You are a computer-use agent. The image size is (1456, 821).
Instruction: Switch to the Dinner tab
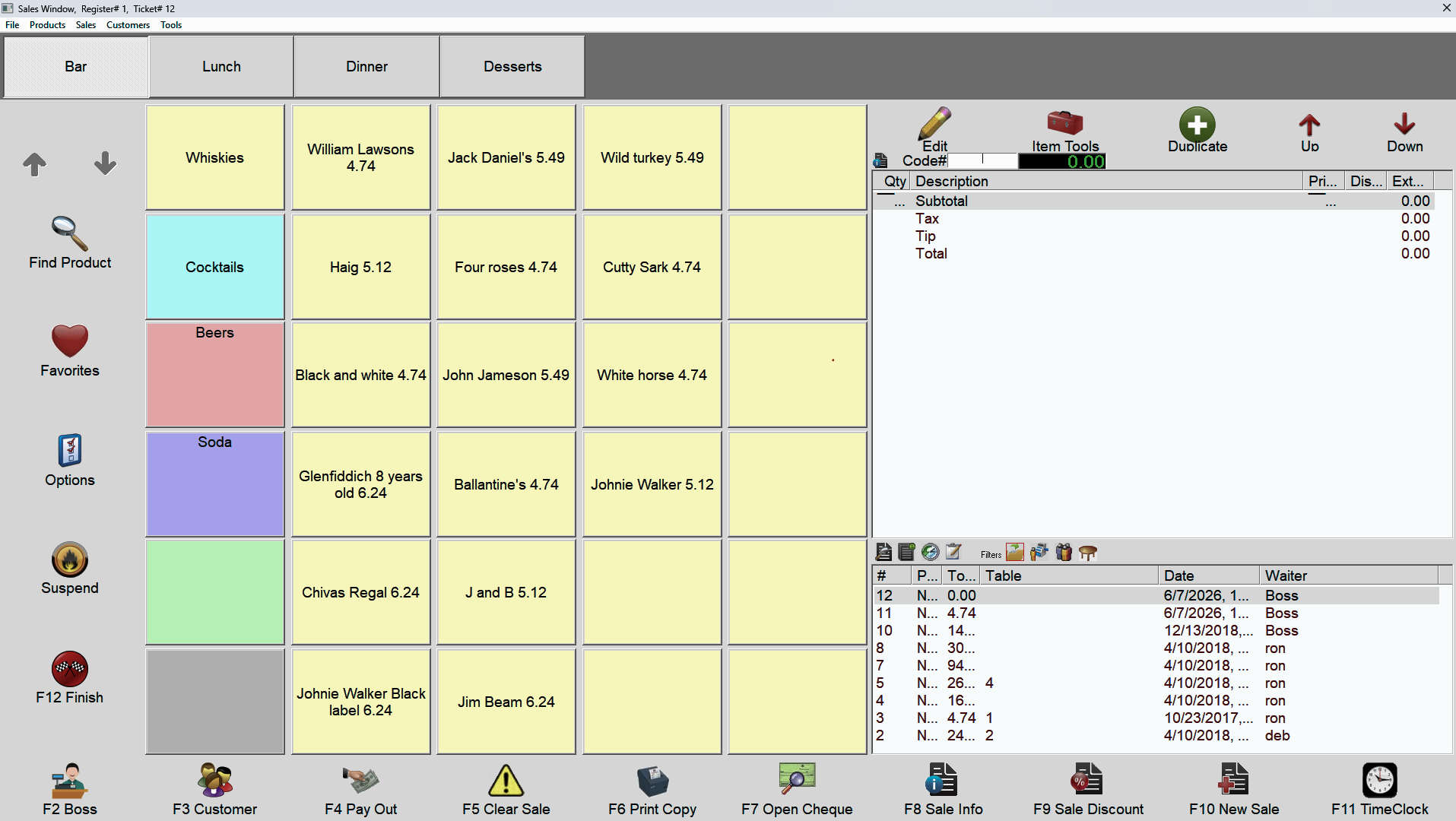366,67
